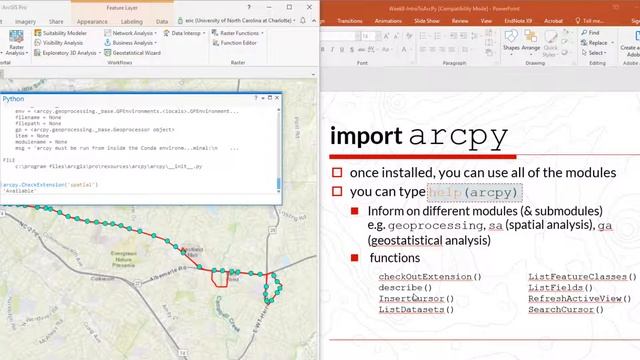Open the Appearance tab
Image resolution: width=640 pixels, height=360 pixels.
click(x=92, y=21)
